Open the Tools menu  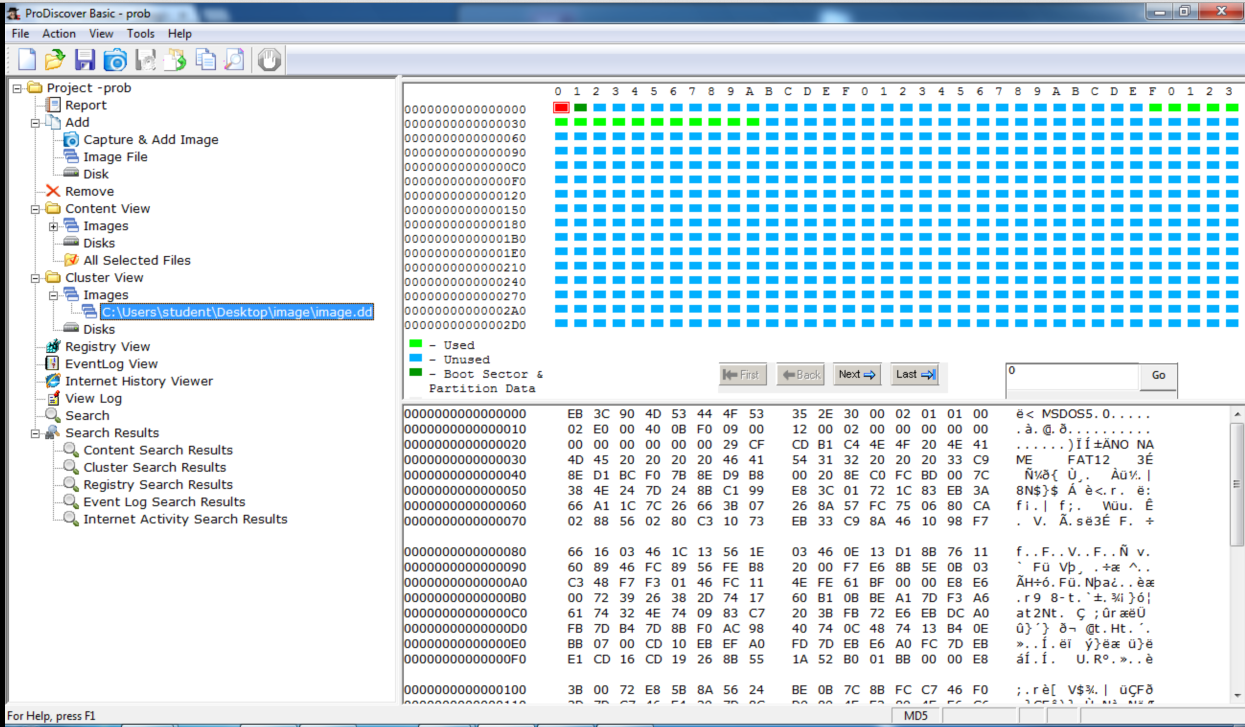(140, 33)
